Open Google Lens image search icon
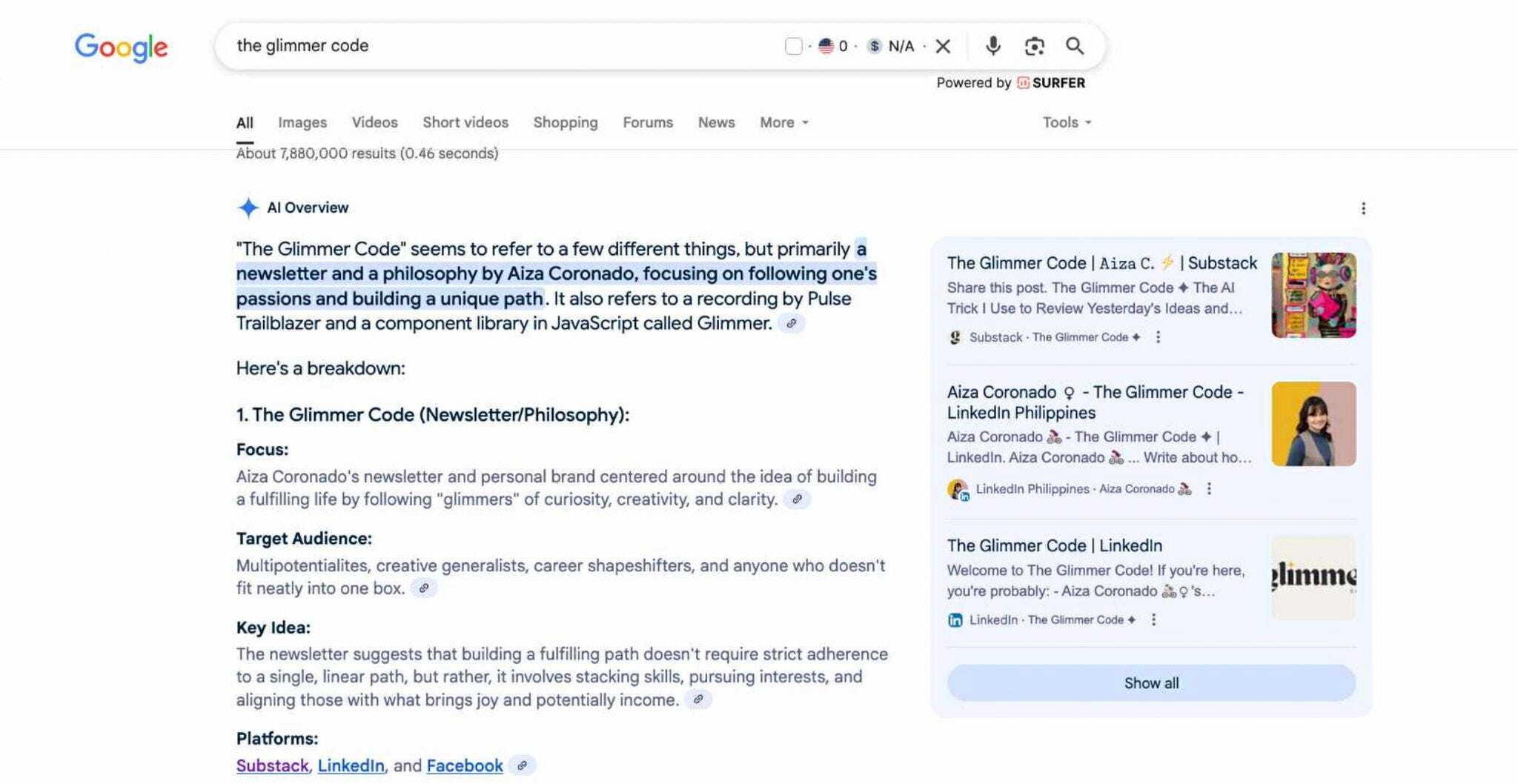The image size is (1518, 784). 1034,46
